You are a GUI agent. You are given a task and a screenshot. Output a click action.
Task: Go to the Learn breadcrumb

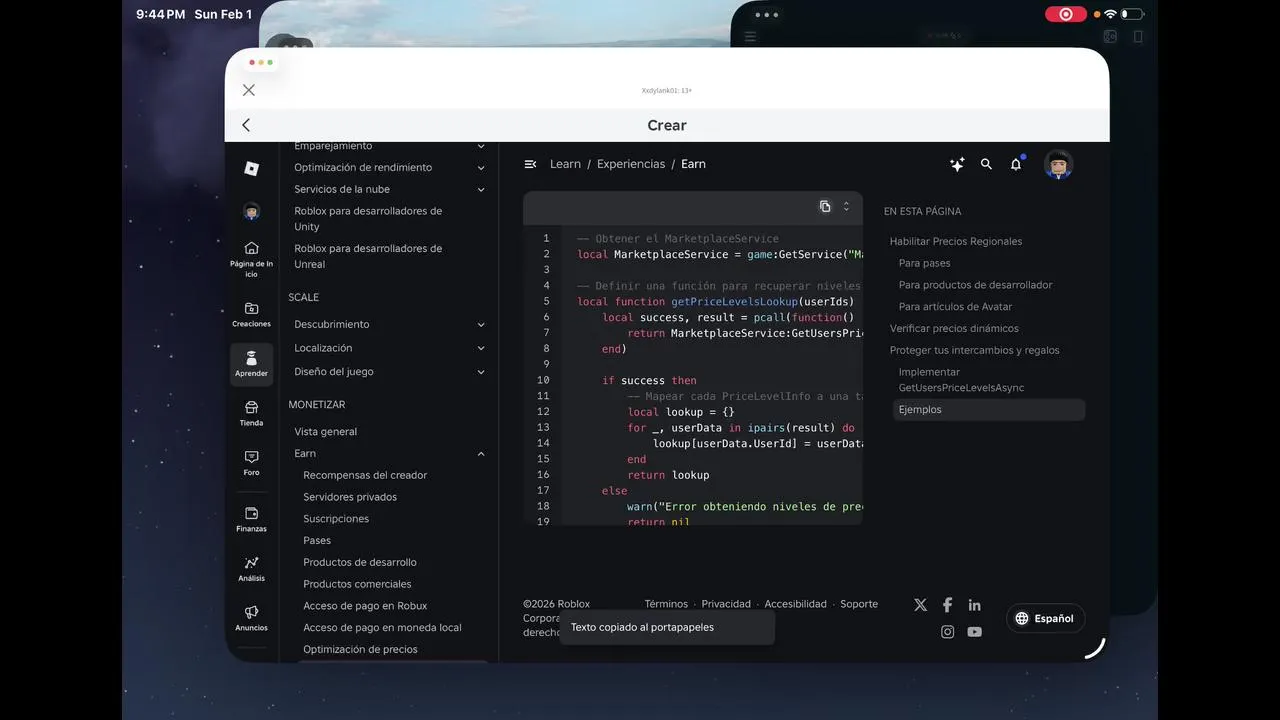[565, 164]
